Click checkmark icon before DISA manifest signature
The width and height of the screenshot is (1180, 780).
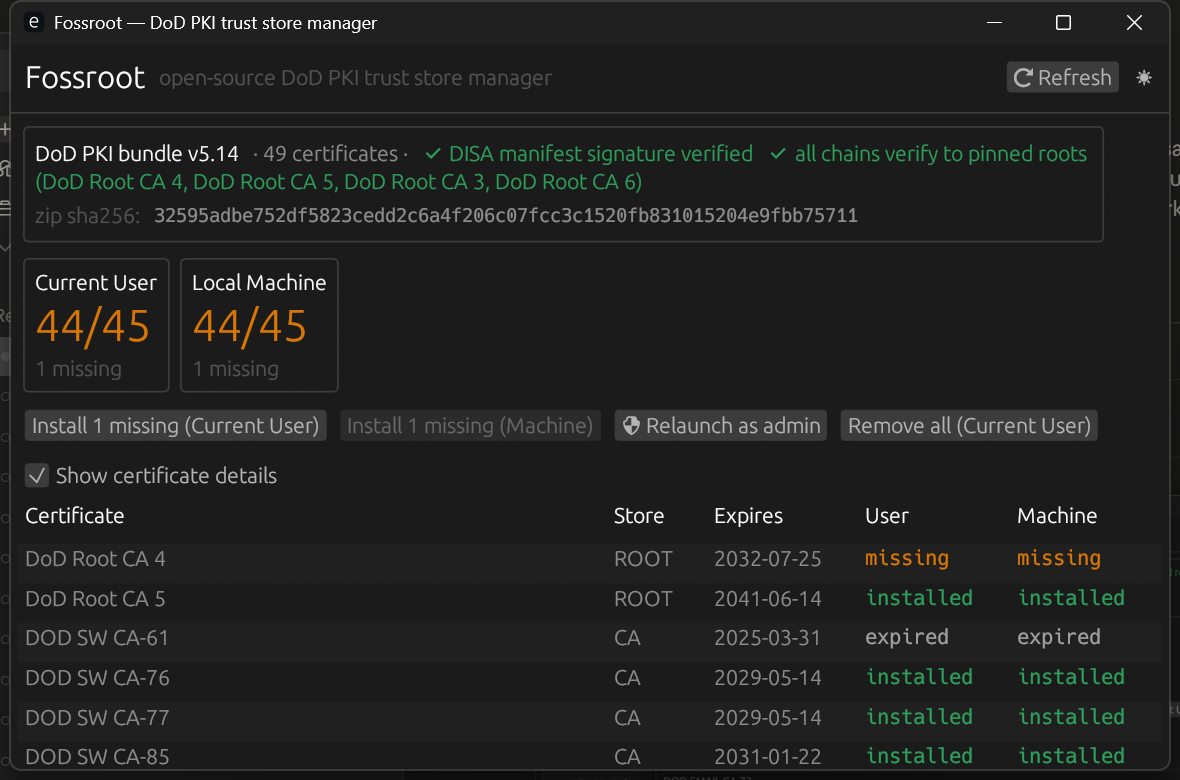pyautogui.click(x=433, y=154)
